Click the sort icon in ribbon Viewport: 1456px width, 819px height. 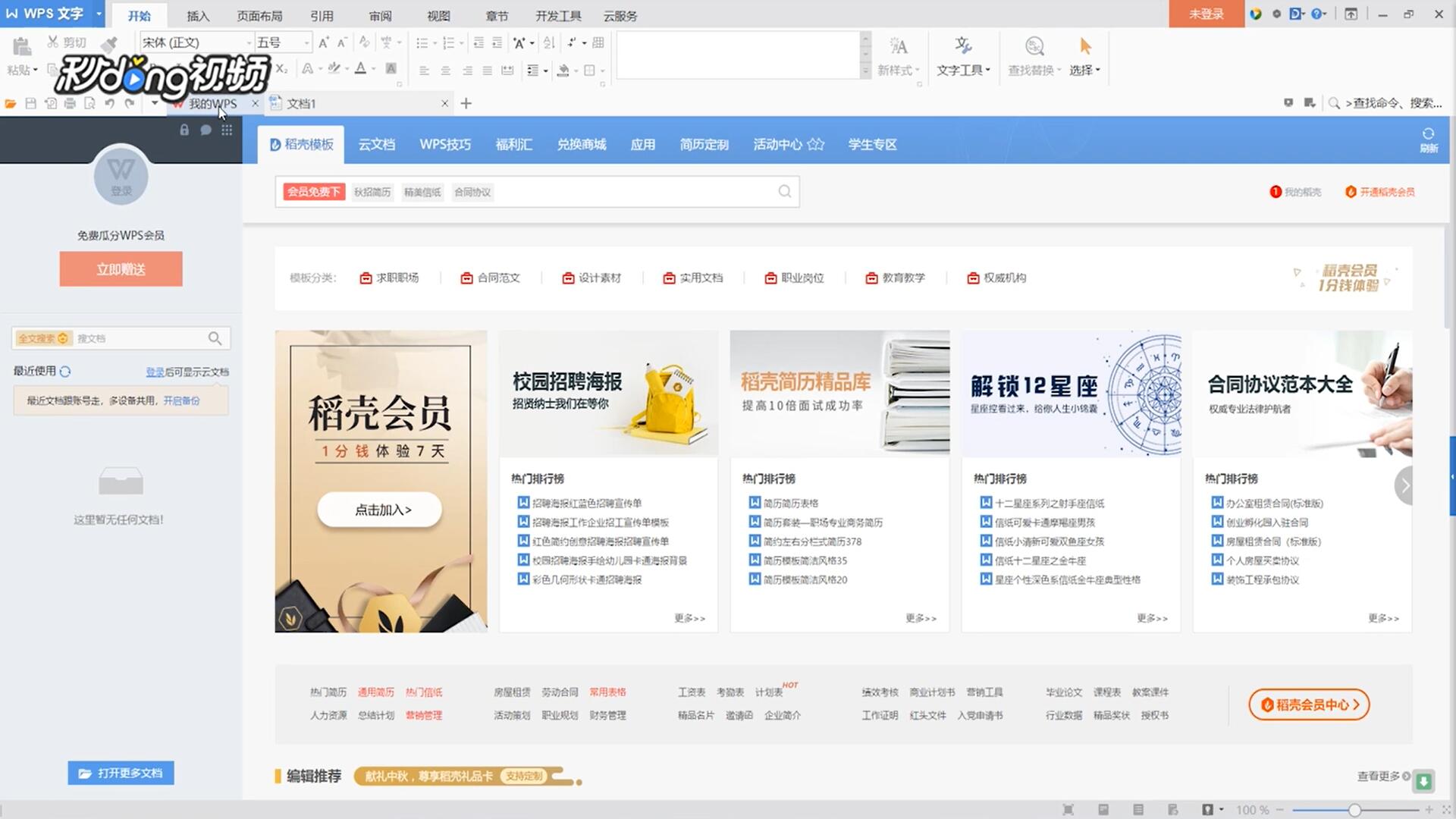[549, 42]
